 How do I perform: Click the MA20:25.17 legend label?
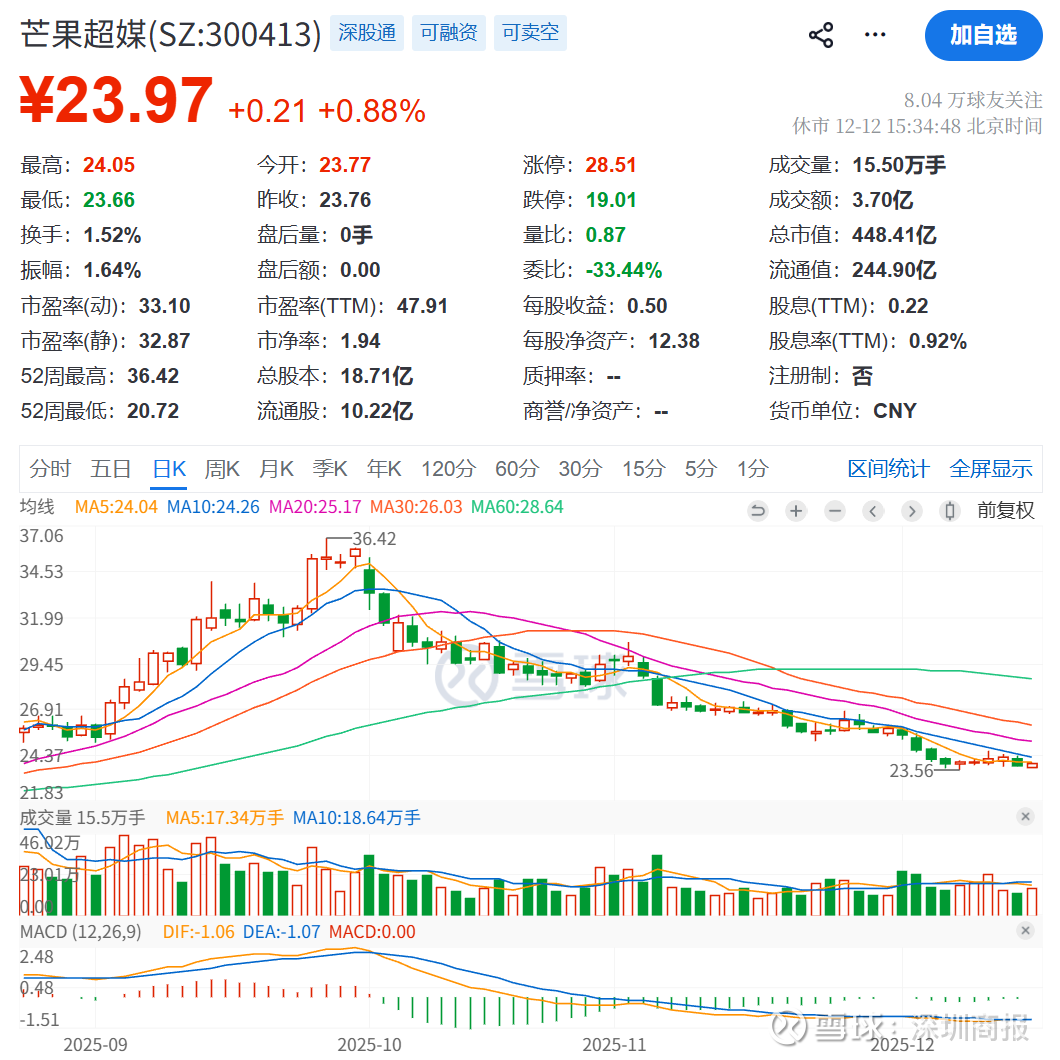(315, 507)
